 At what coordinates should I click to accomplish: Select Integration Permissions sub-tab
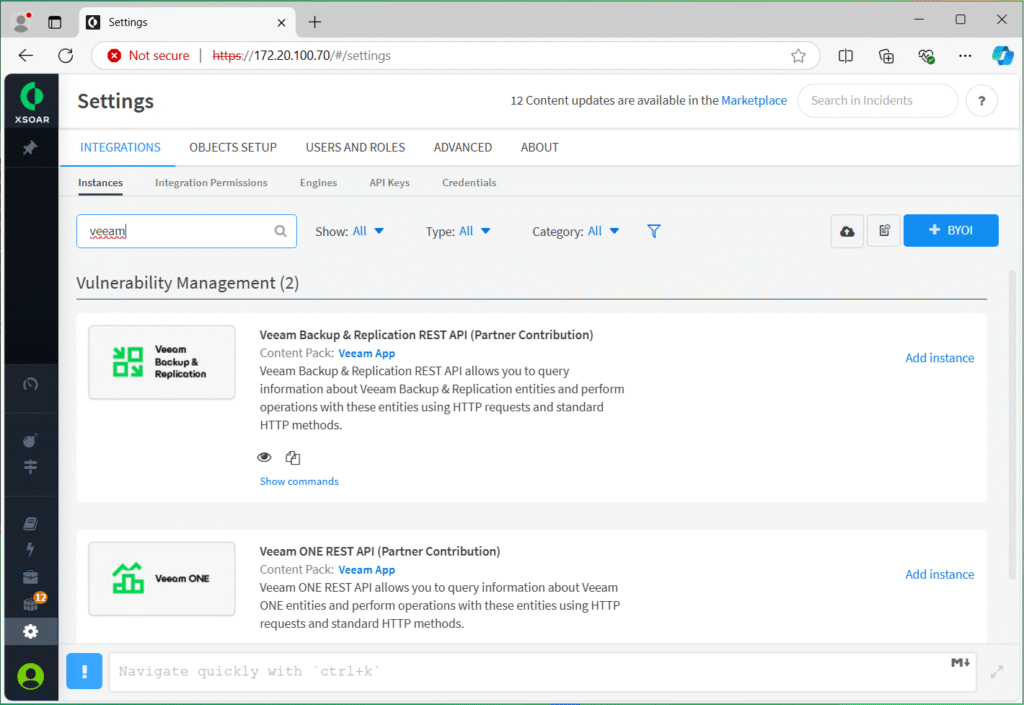(x=211, y=183)
